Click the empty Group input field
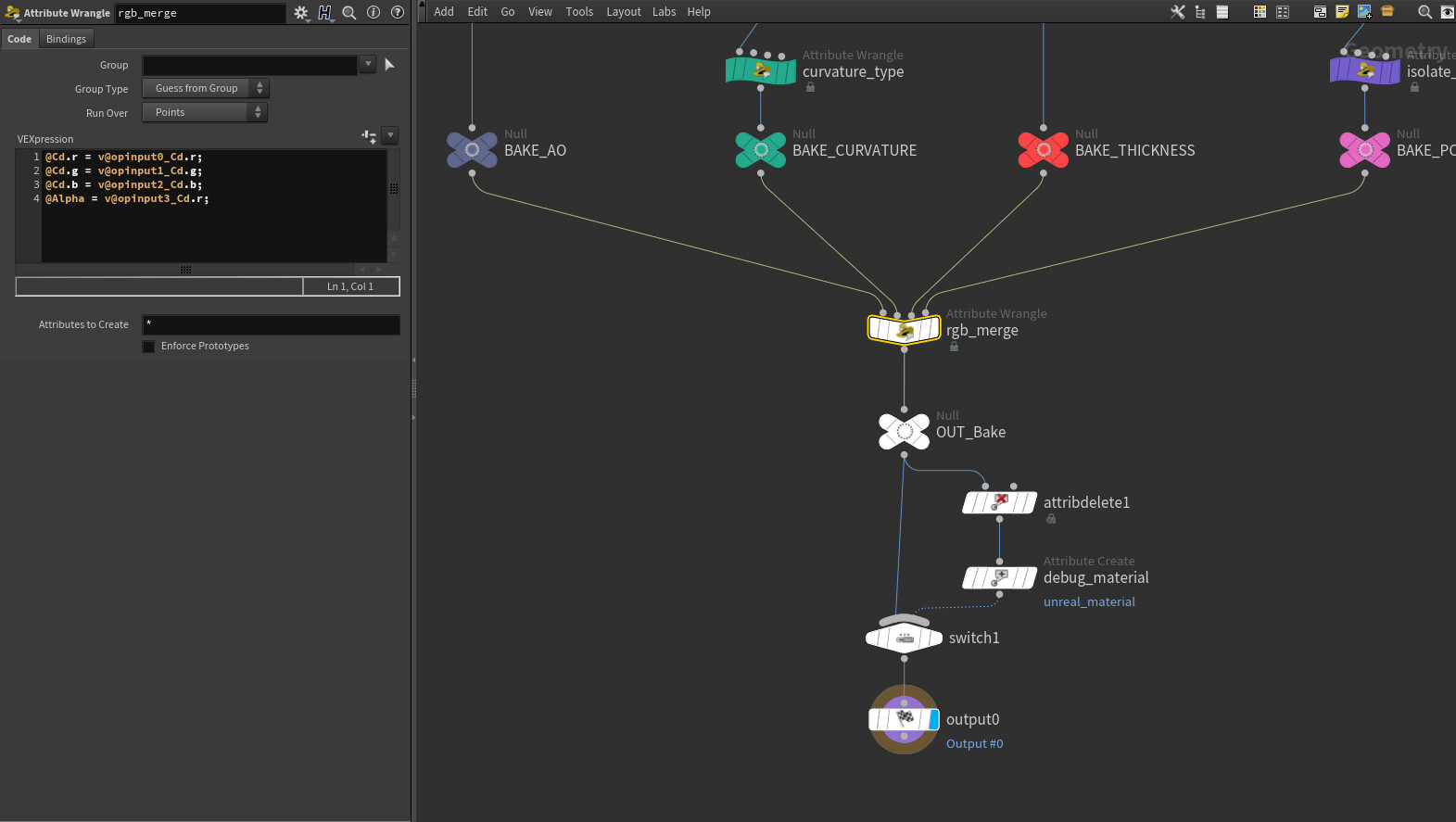This screenshot has width=1456, height=822. coord(250,65)
